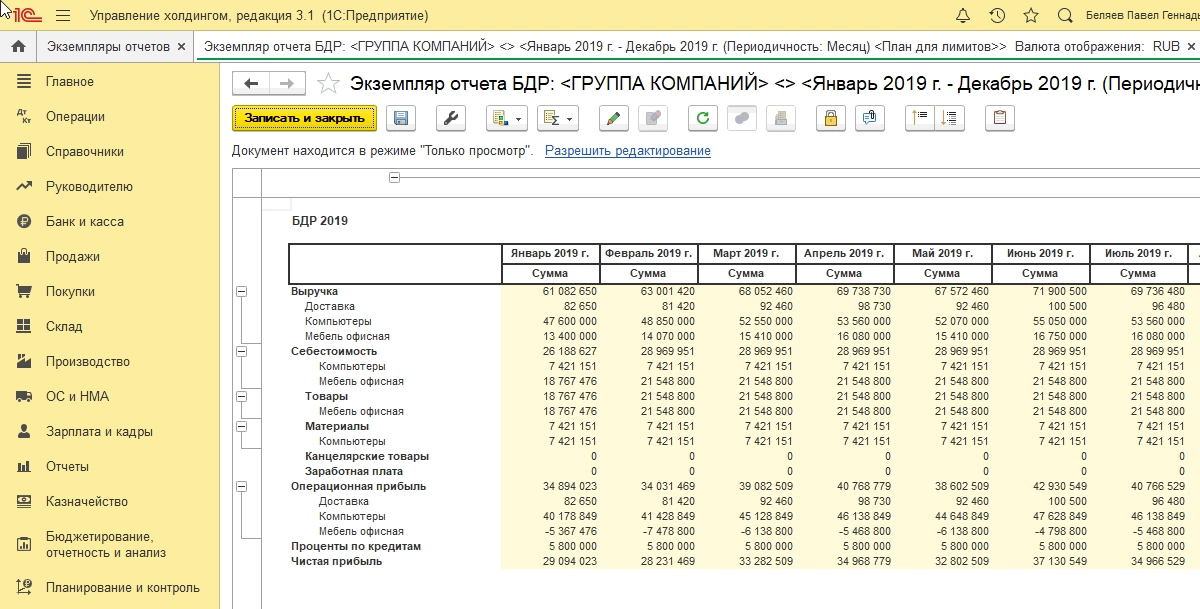Click Записать и закрыть button
1200x609 pixels.
click(x=304, y=118)
